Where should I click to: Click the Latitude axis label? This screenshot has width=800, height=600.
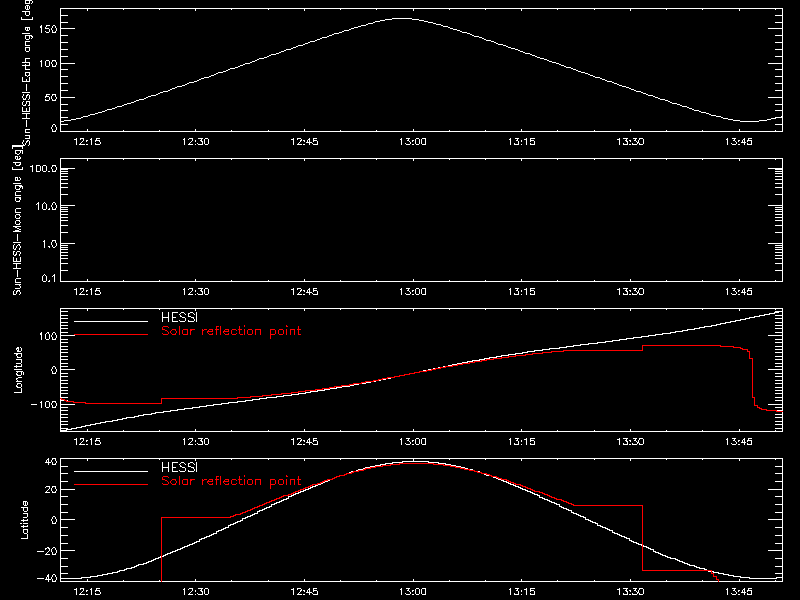click(x=24, y=520)
